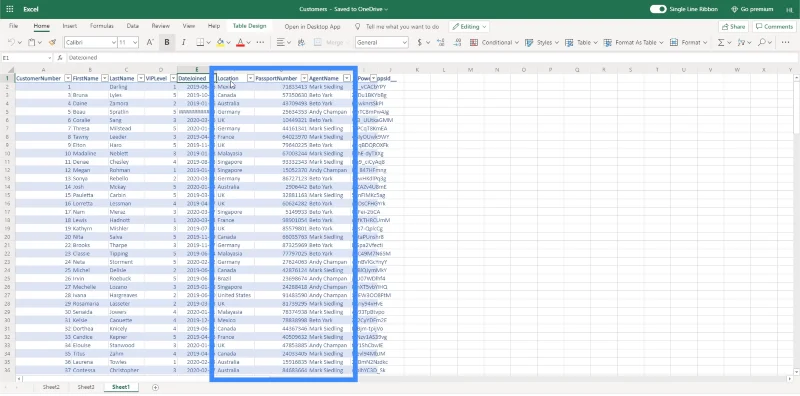Click the currency dollar format icon

click(x=420, y=42)
